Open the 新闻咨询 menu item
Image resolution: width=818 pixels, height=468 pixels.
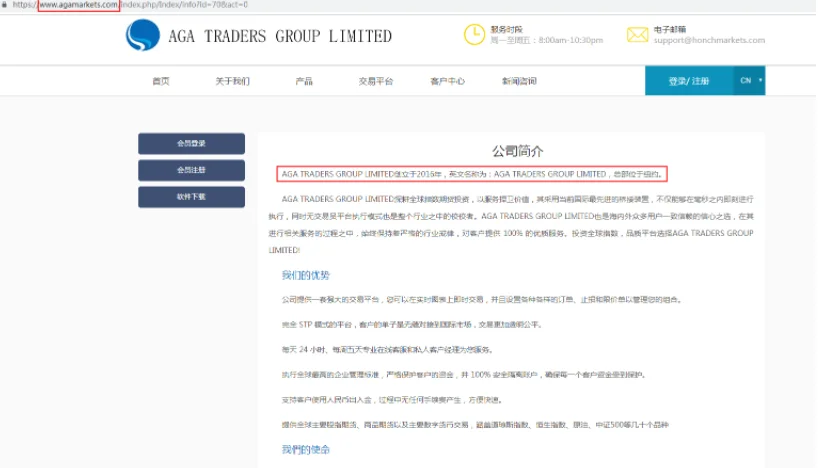point(519,81)
